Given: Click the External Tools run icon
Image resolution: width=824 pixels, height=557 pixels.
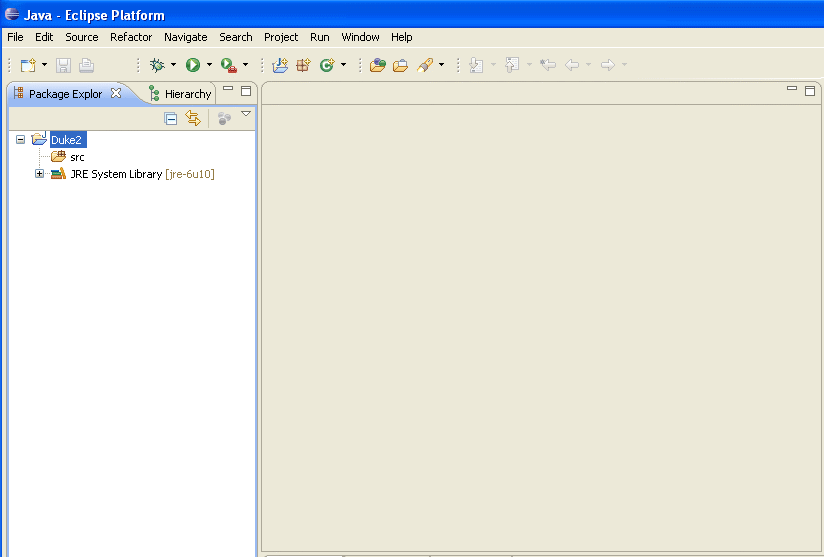Looking at the screenshot, I should (229, 65).
